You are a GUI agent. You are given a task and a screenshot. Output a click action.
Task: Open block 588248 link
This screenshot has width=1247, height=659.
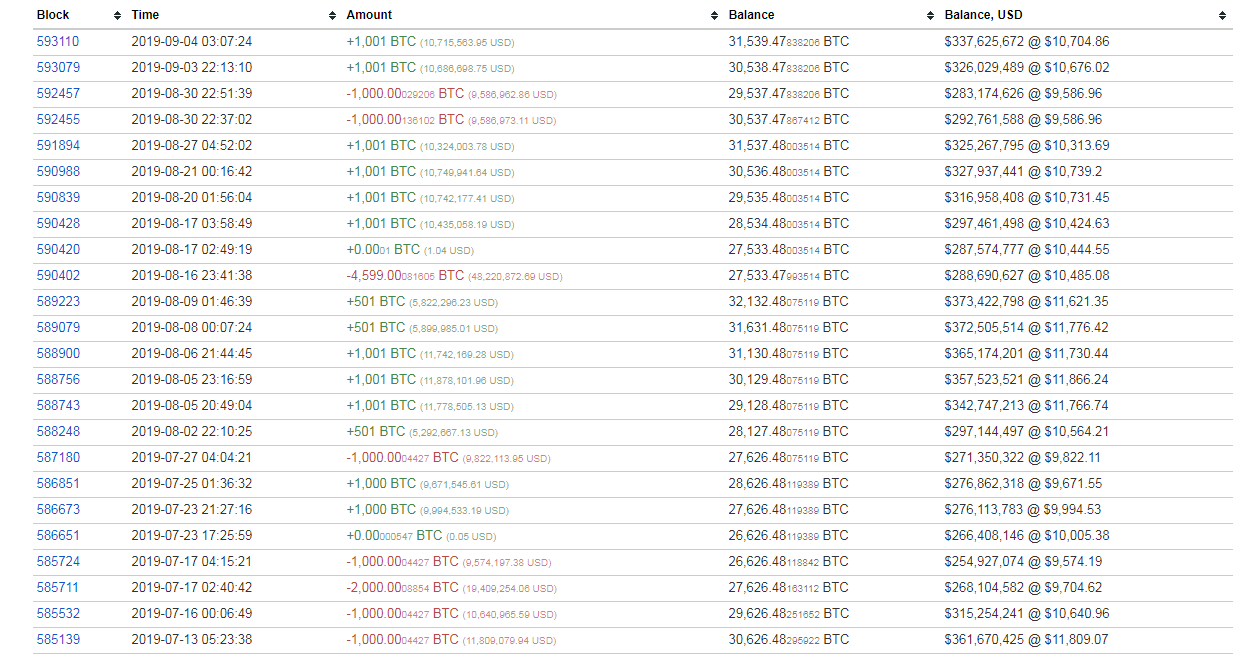pos(58,432)
